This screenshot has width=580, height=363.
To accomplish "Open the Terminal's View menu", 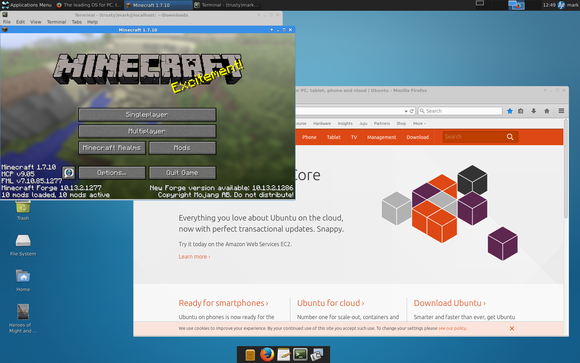I will (x=36, y=22).
